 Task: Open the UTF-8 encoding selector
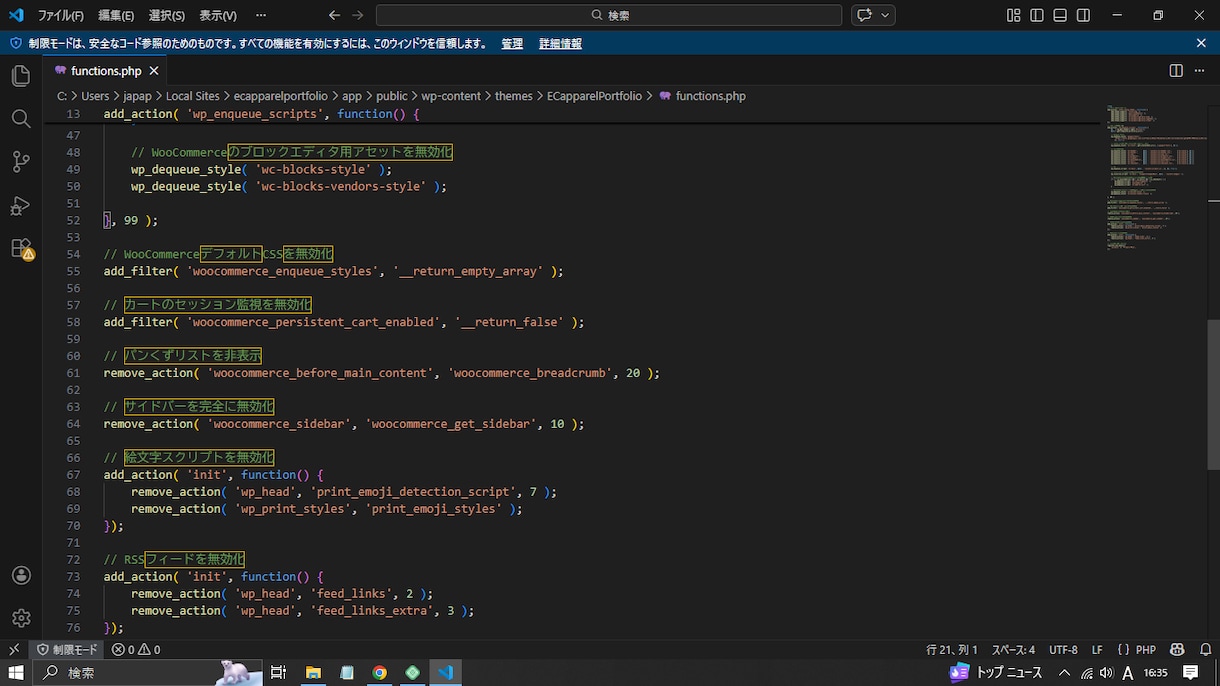[x=1063, y=650]
